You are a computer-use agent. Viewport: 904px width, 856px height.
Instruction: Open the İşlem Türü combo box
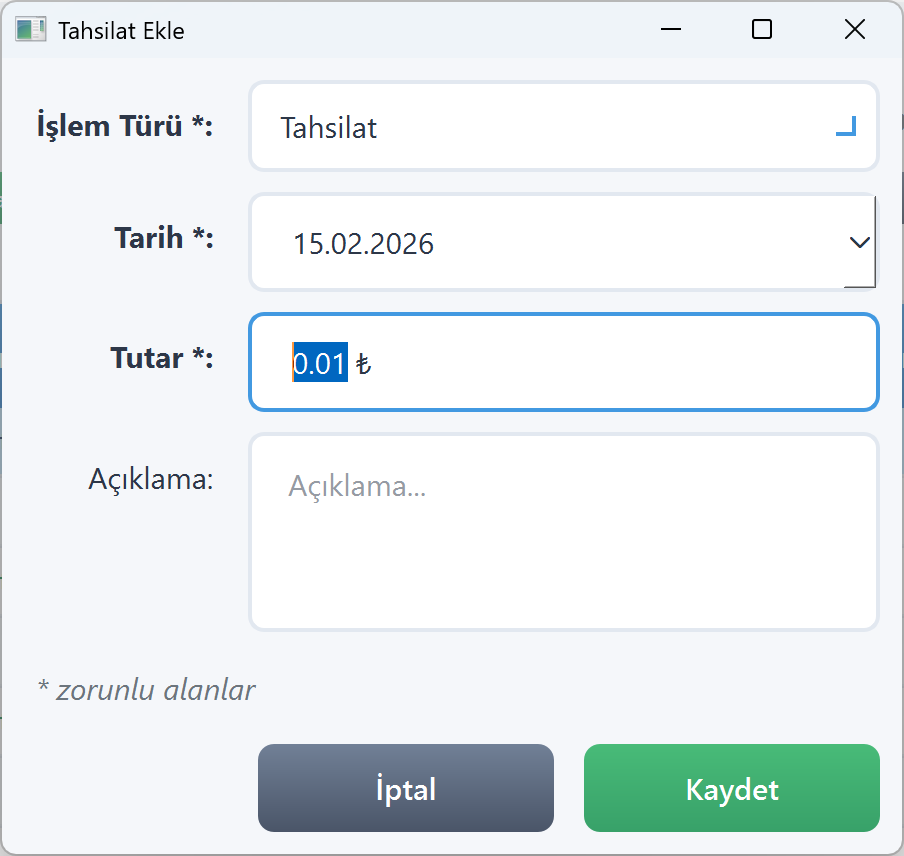click(563, 127)
